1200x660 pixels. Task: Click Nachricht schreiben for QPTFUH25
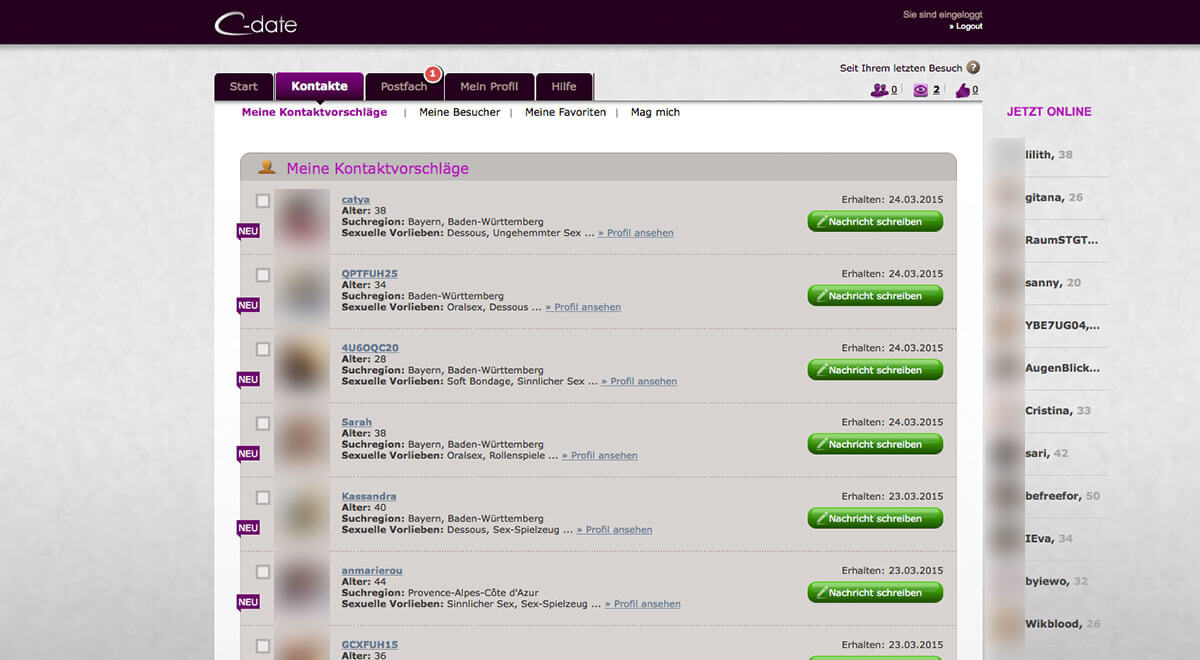tap(875, 296)
